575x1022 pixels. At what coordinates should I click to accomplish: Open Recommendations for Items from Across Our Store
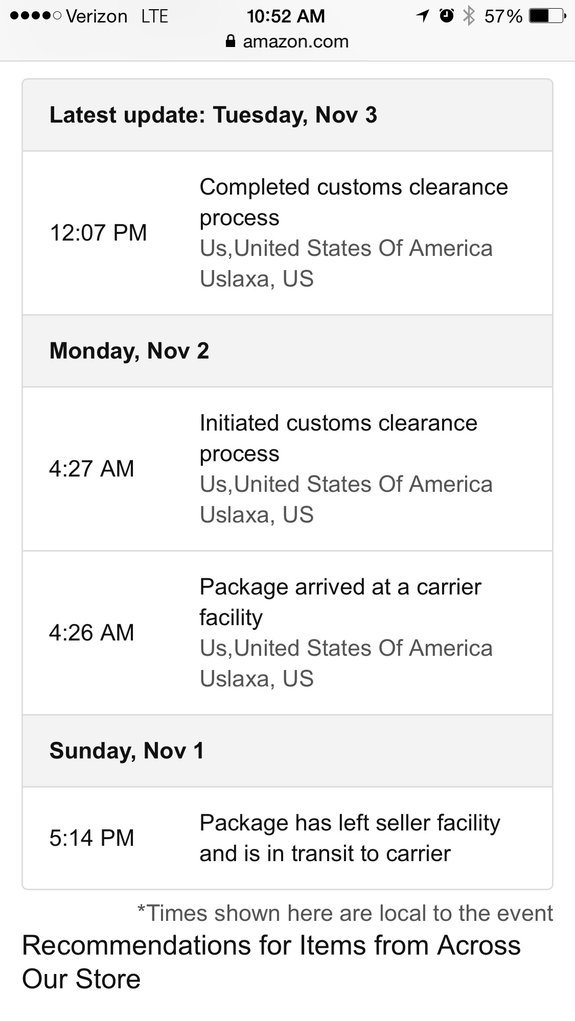pos(272,961)
